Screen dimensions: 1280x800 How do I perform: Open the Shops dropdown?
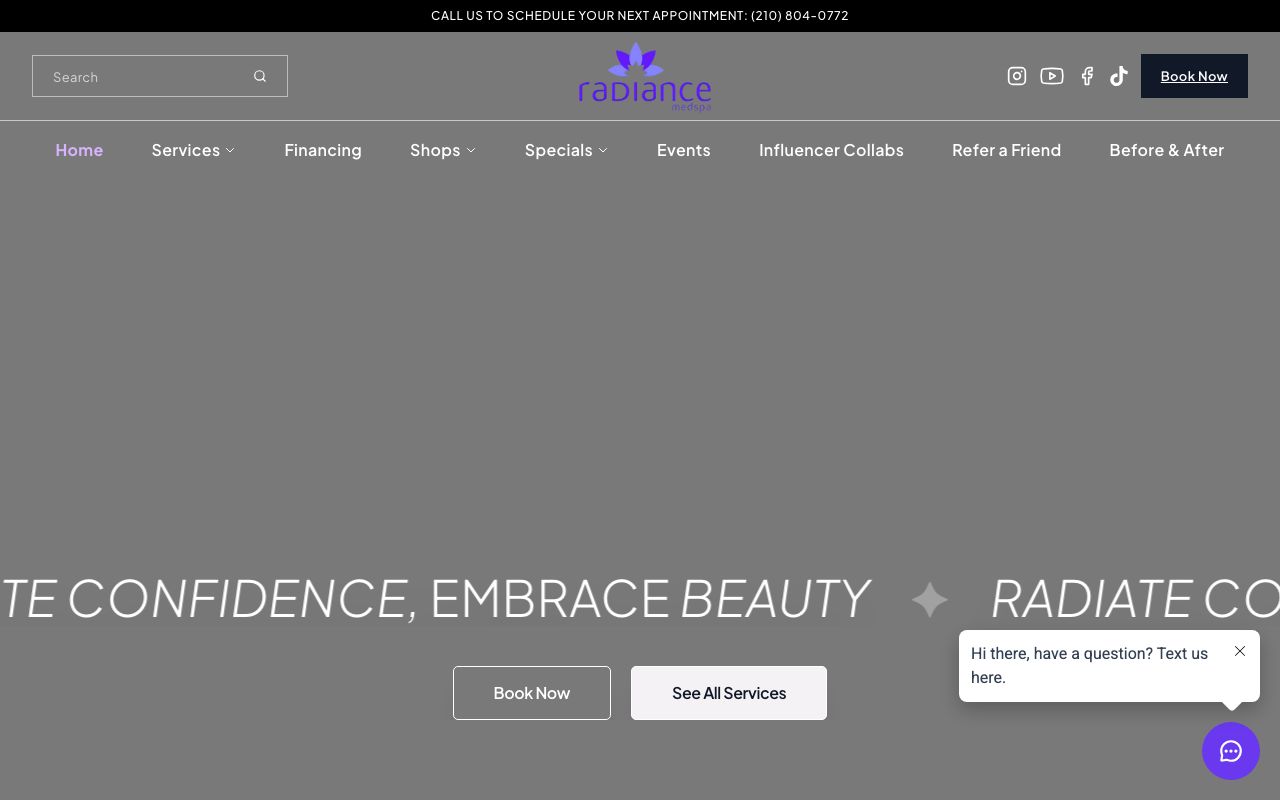pos(443,150)
